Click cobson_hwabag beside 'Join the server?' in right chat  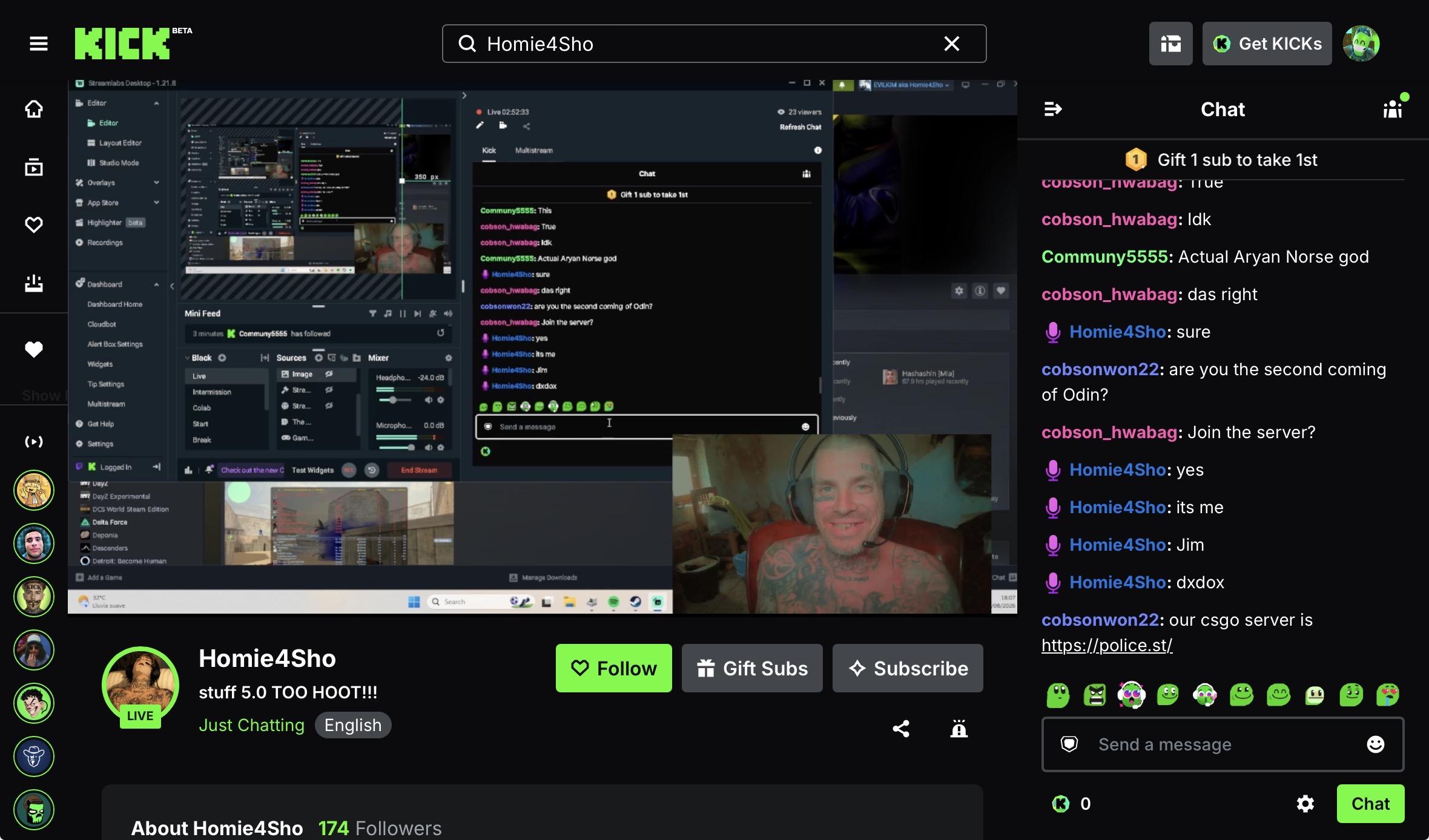[1109, 432]
